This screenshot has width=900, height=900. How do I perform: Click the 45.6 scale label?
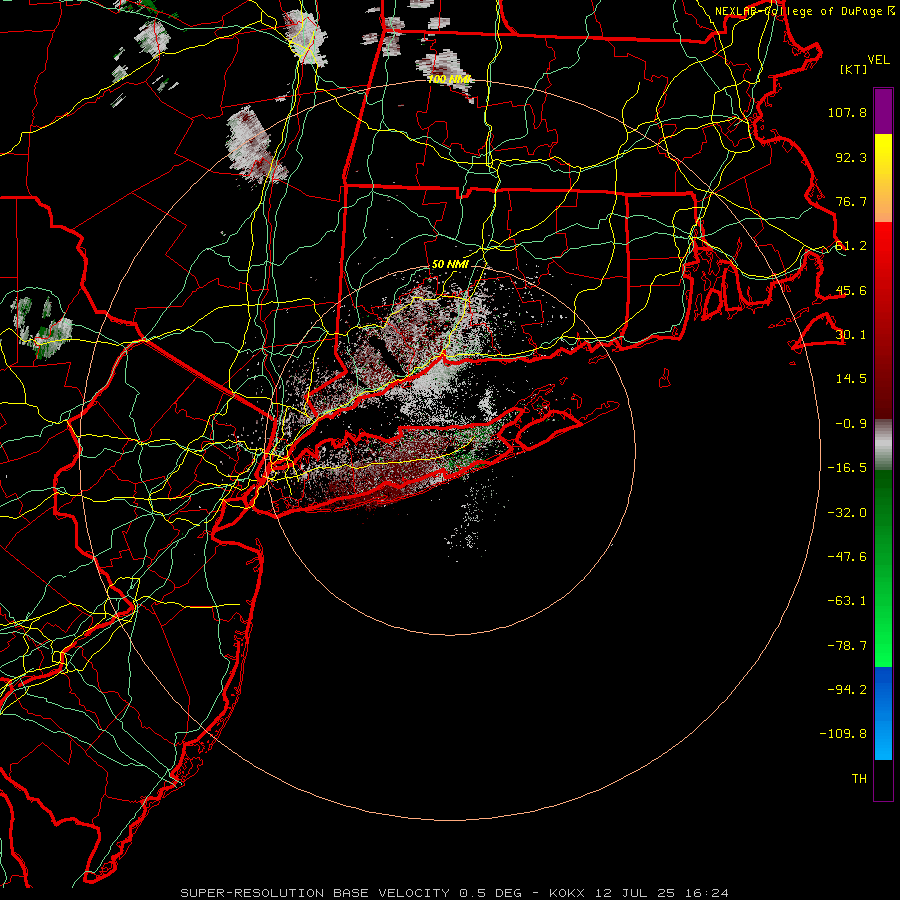[x=851, y=290]
